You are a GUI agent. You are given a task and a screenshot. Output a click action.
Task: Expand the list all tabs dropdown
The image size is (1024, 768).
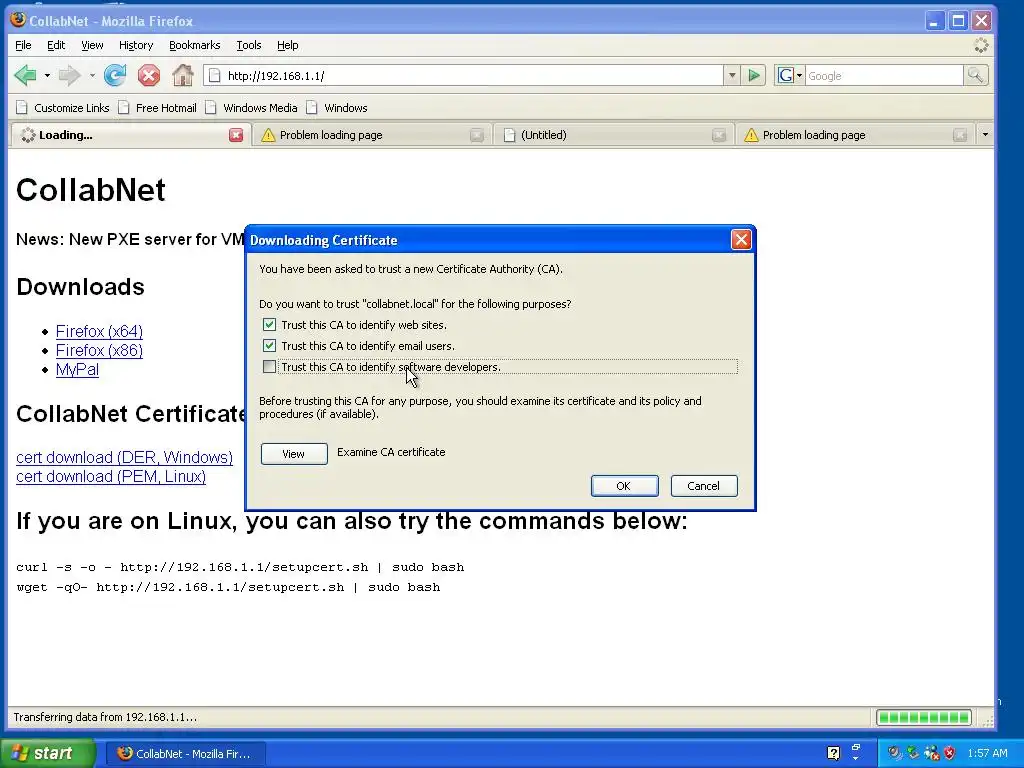(985, 135)
